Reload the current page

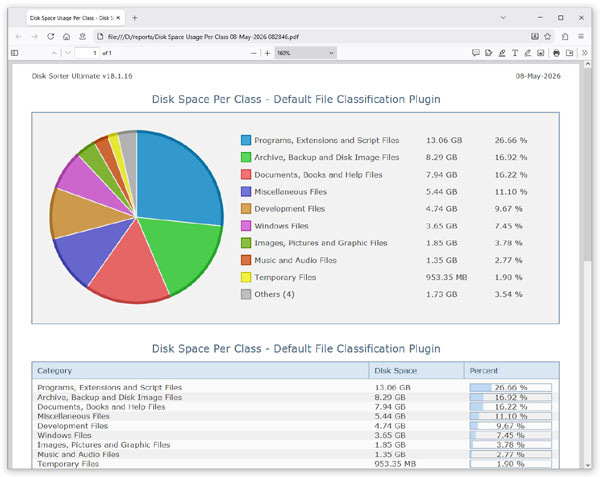coord(51,37)
